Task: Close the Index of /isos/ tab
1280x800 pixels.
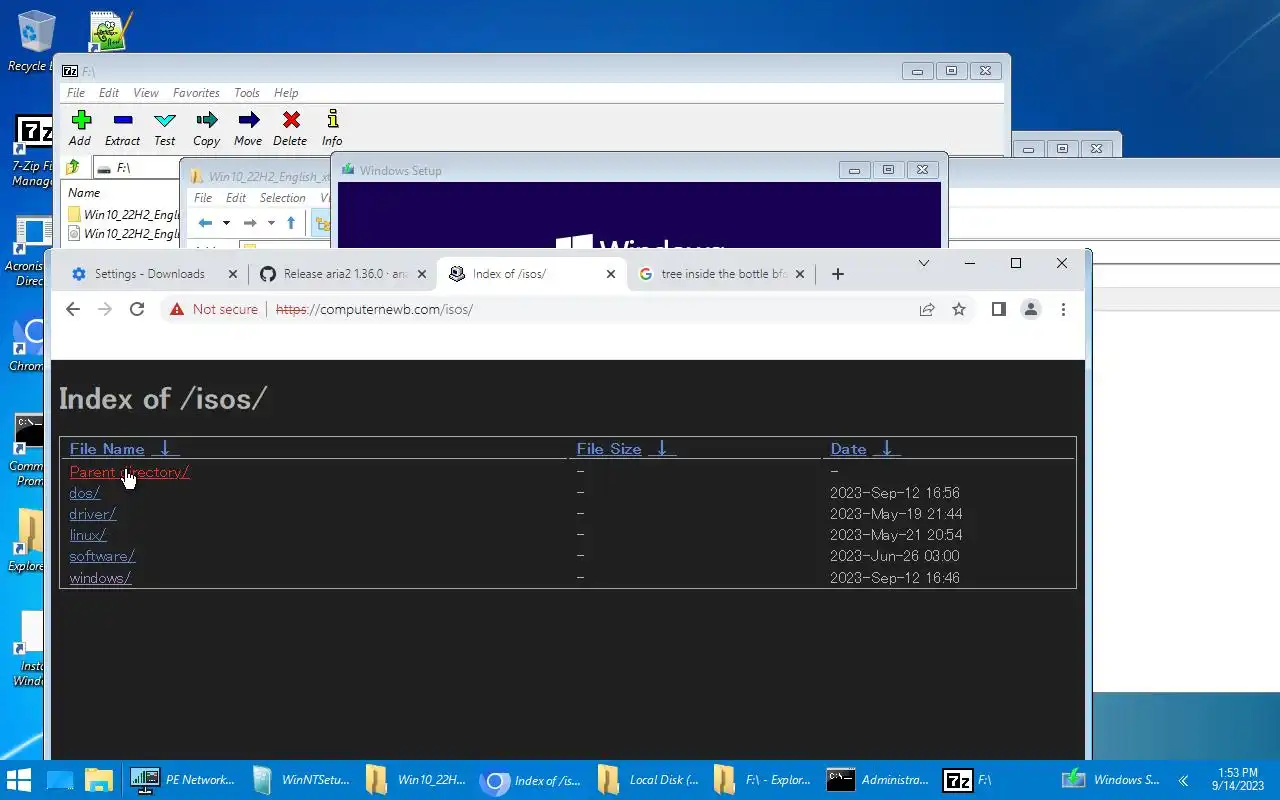Action: (611, 274)
